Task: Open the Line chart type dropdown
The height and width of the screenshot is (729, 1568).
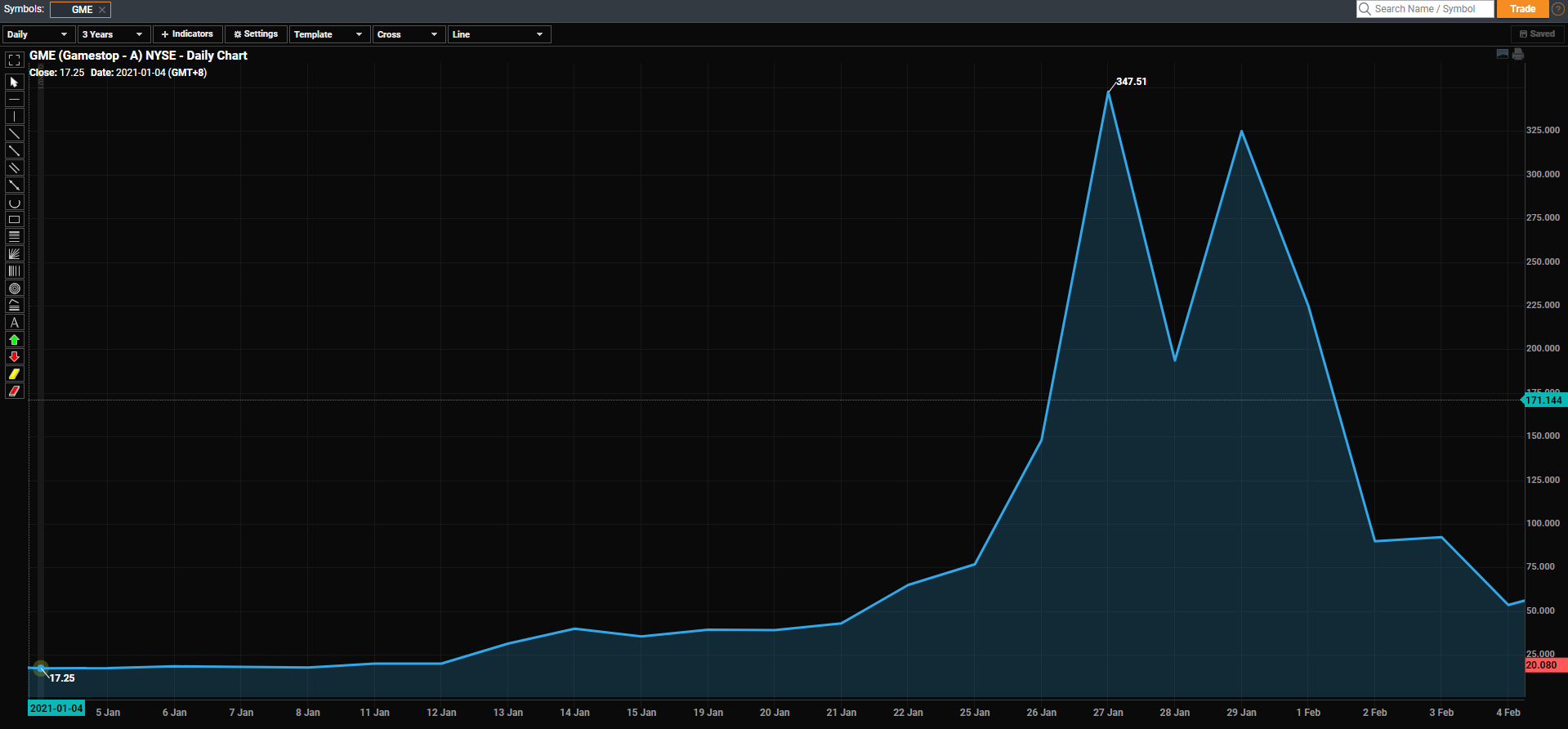Action: [x=498, y=34]
